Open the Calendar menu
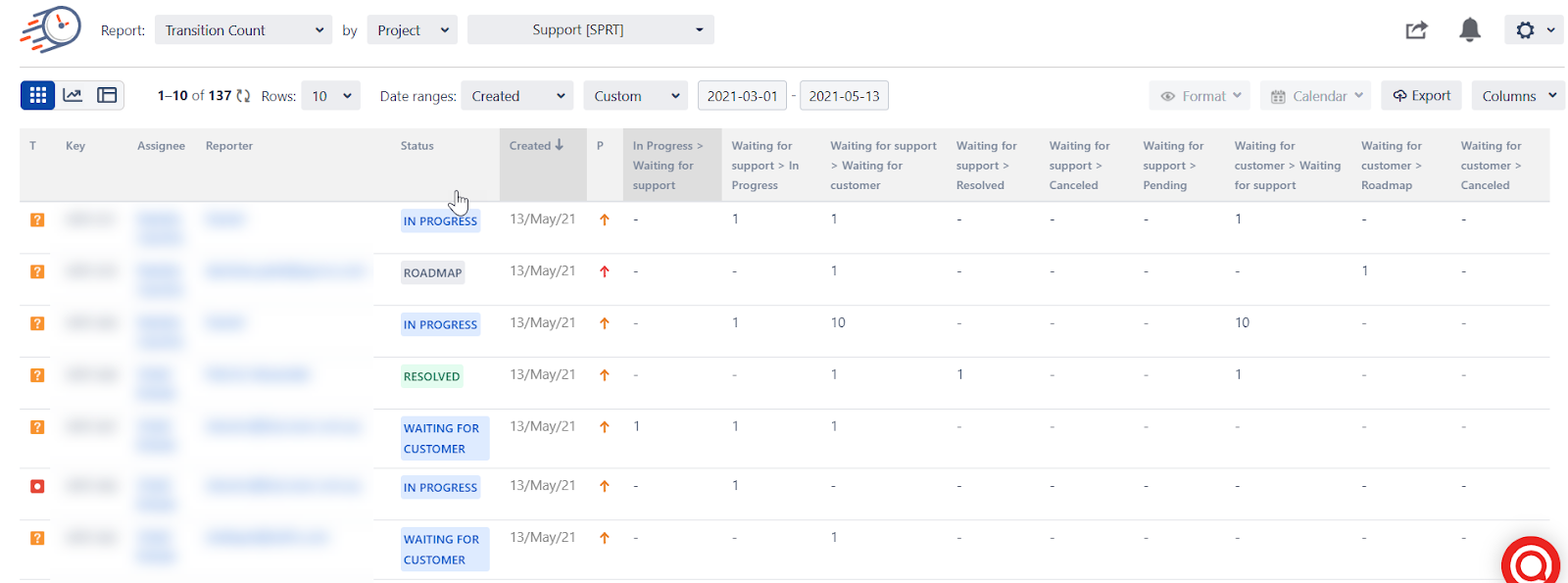Image resolution: width=1568 pixels, height=583 pixels. [x=1316, y=96]
